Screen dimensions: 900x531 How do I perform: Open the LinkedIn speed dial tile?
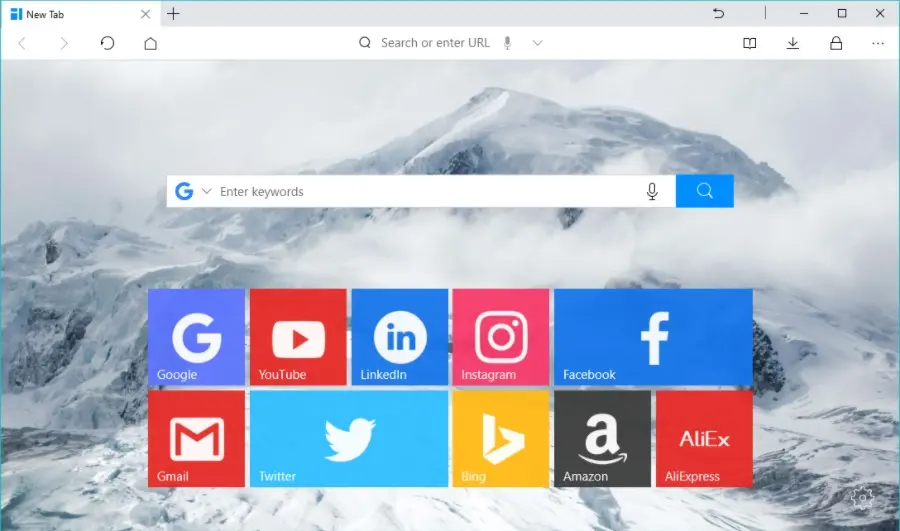(399, 337)
